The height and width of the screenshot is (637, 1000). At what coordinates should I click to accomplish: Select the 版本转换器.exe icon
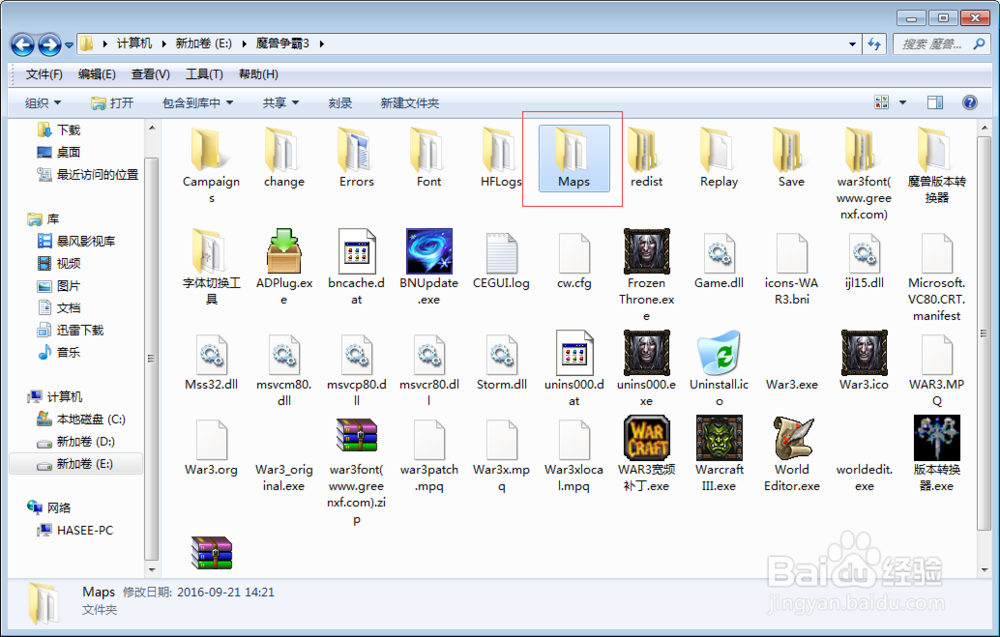(936, 437)
